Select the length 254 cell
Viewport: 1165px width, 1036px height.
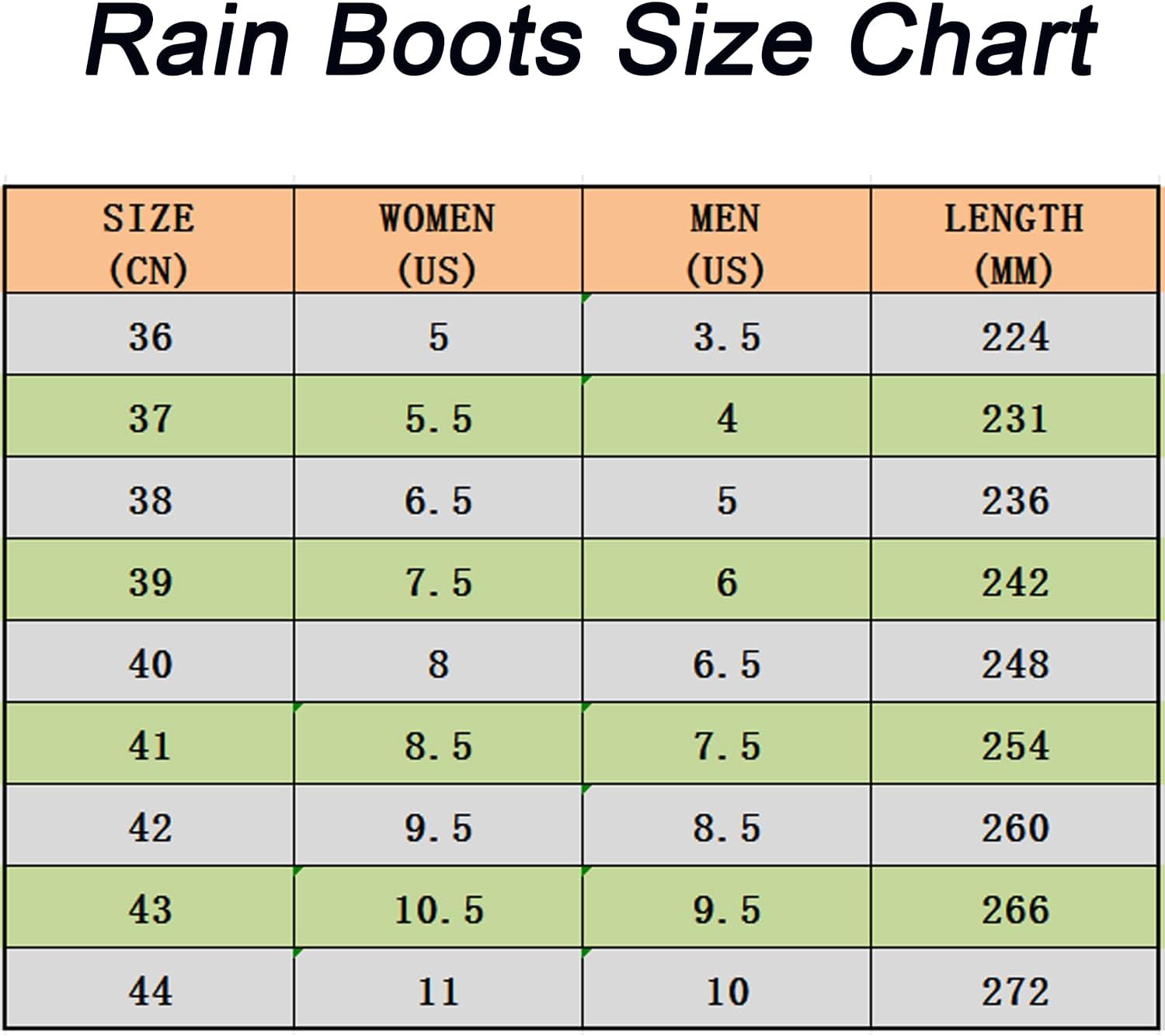(1014, 743)
